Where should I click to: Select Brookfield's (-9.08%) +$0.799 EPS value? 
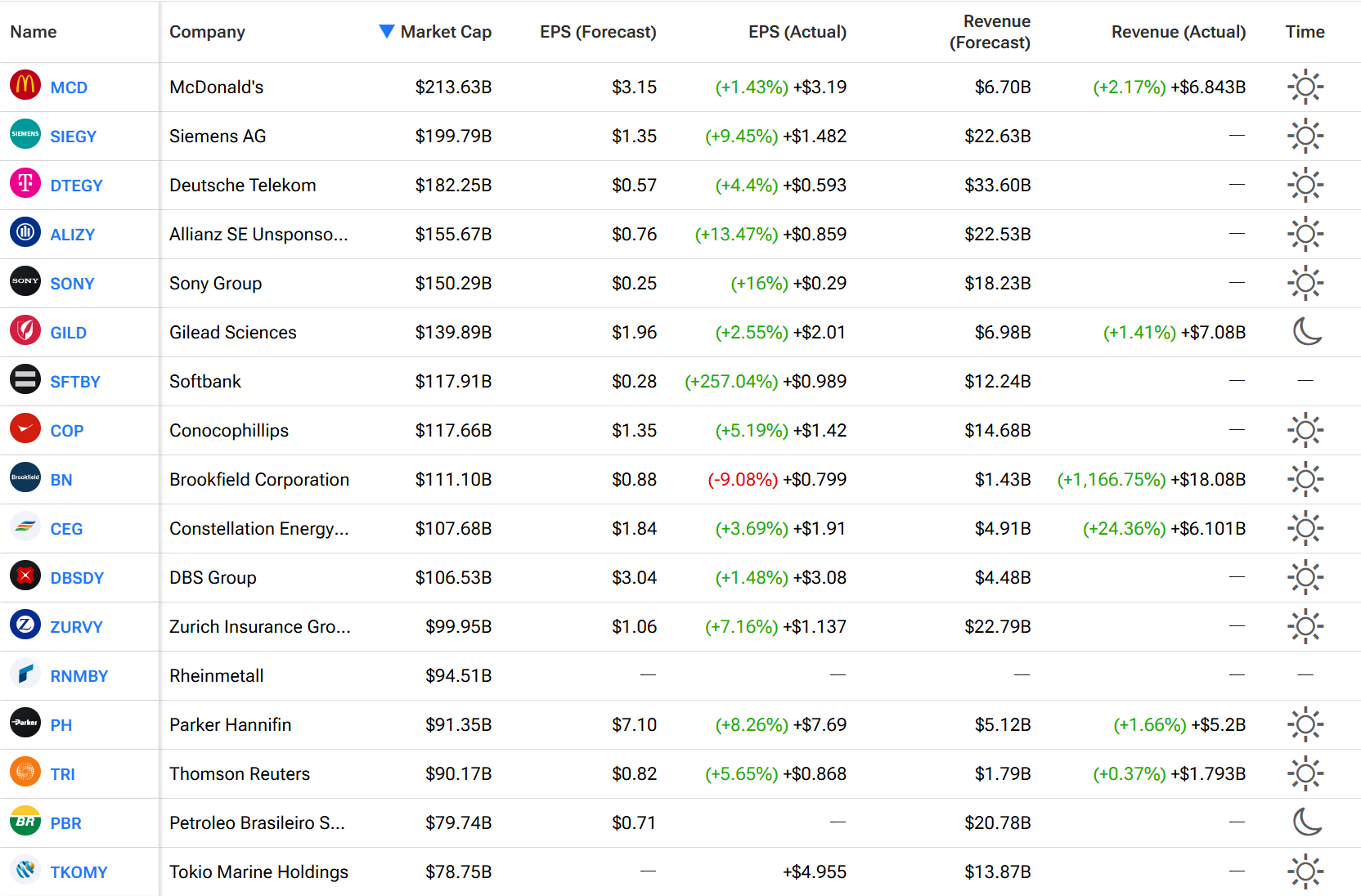click(x=777, y=480)
